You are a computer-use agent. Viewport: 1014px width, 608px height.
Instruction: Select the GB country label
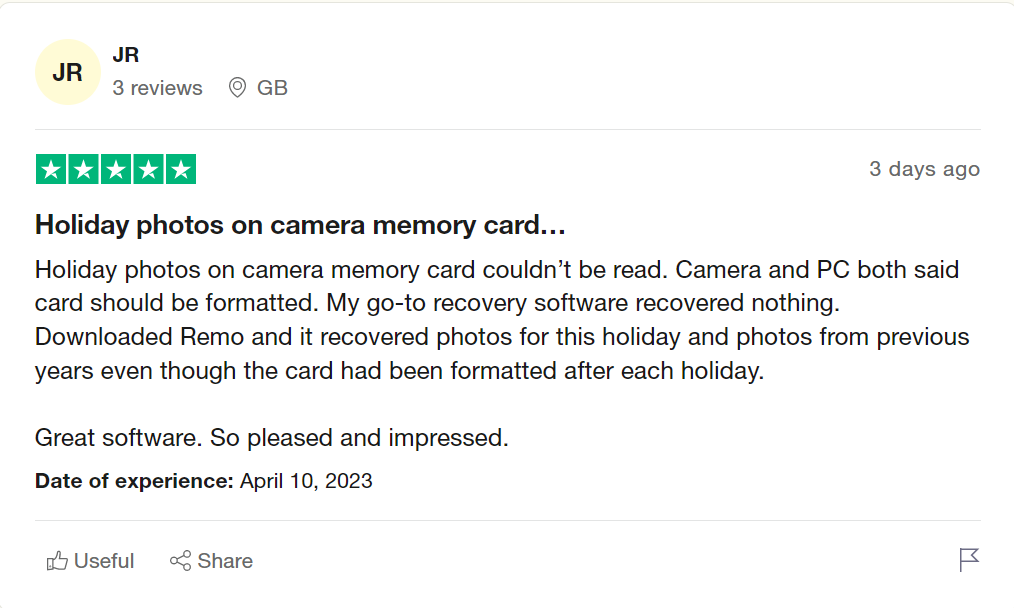coord(272,88)
